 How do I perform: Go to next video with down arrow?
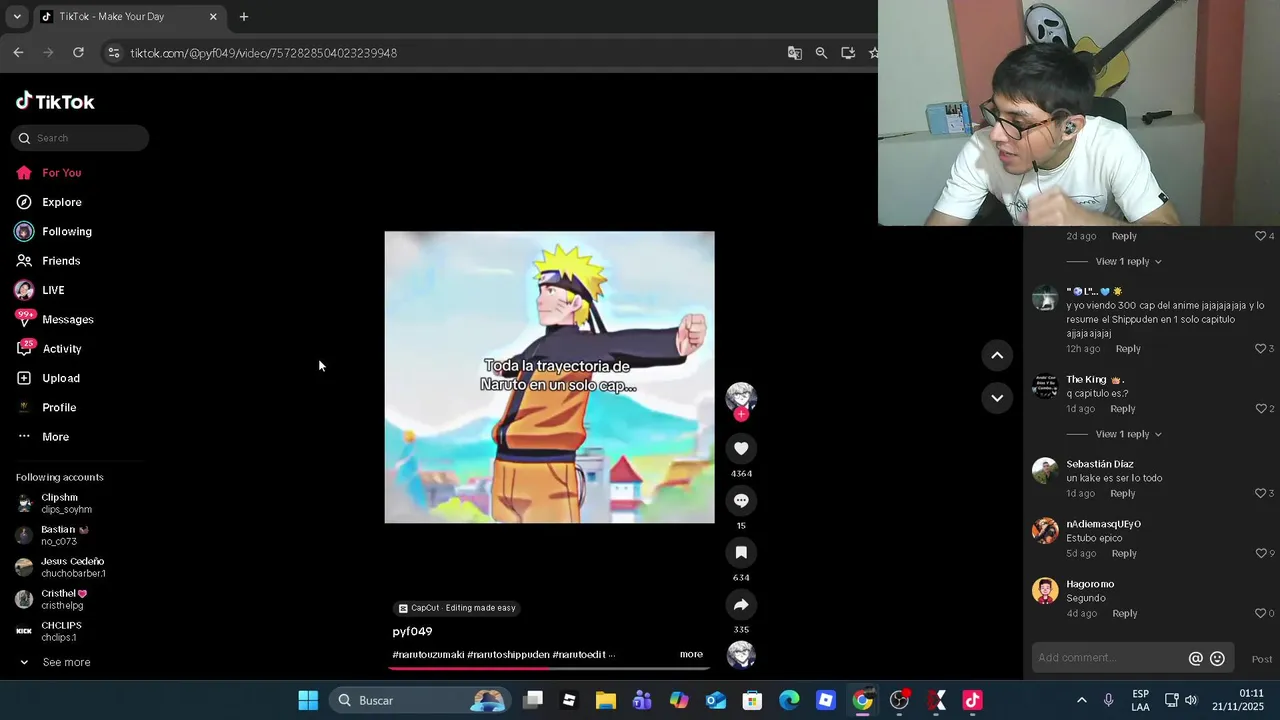(x=997, y=398)
